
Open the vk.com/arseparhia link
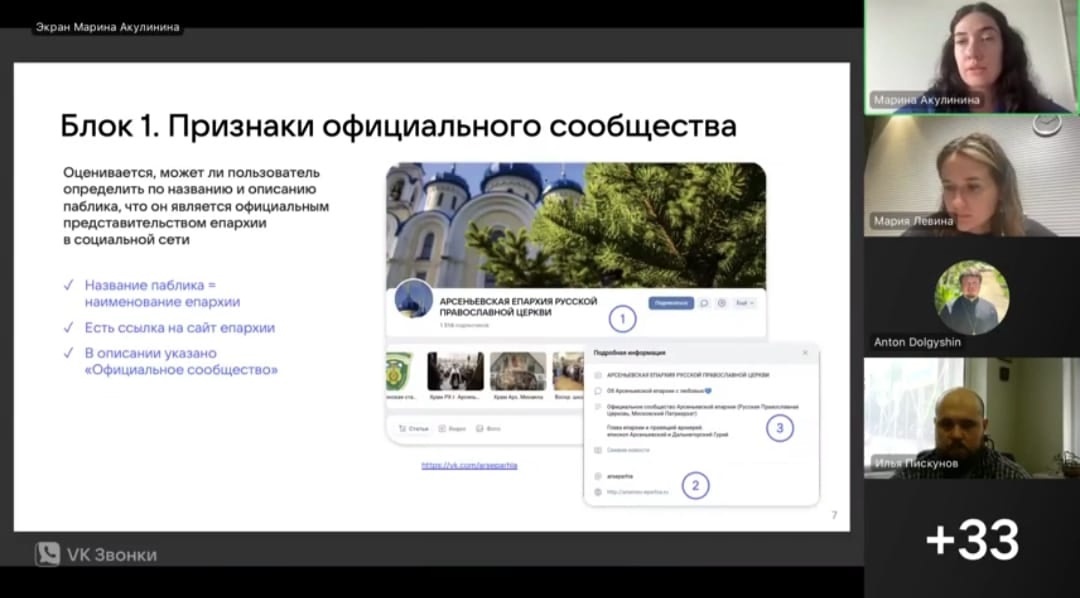tap(469, 466)
